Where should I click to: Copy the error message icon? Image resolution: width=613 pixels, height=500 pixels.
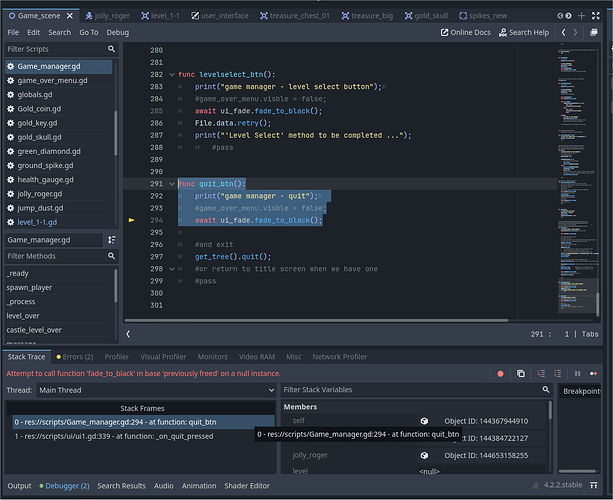pos(521,374)
